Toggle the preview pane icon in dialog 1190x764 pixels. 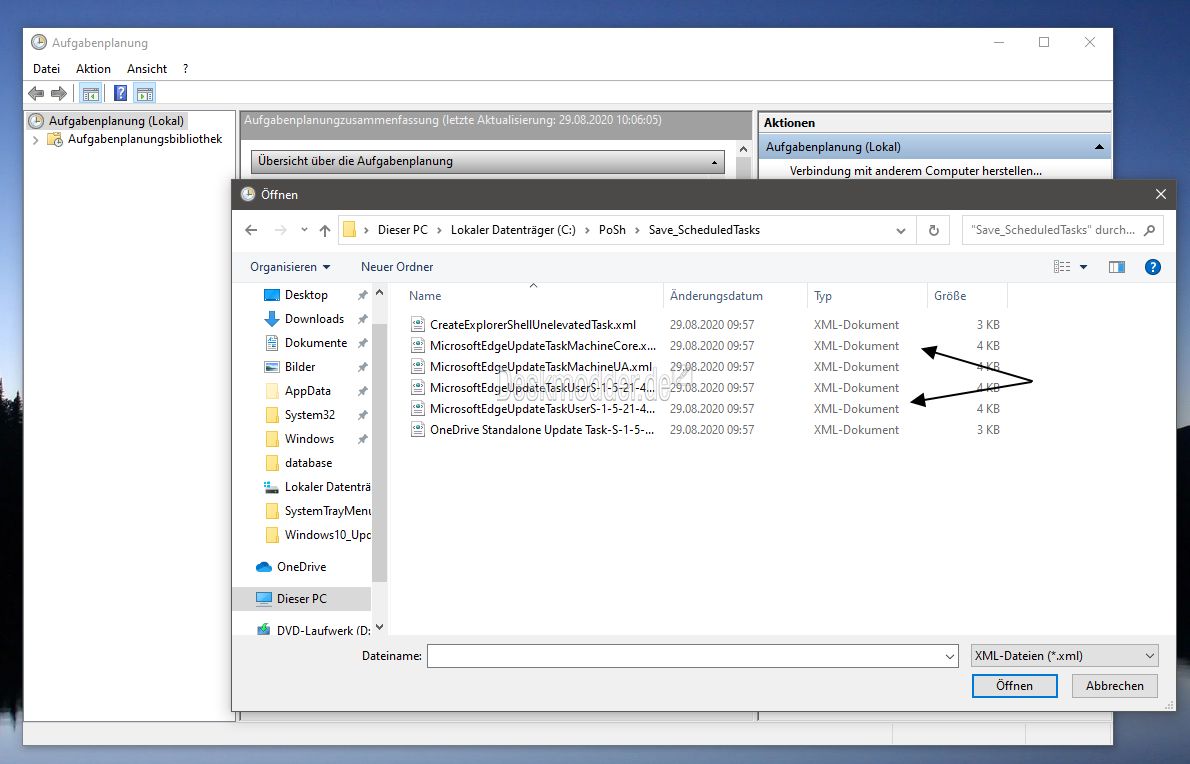click(1116, 266)
